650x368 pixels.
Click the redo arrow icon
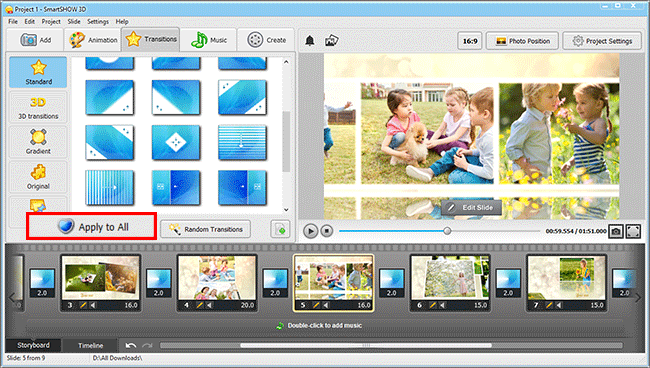[147, 345]
